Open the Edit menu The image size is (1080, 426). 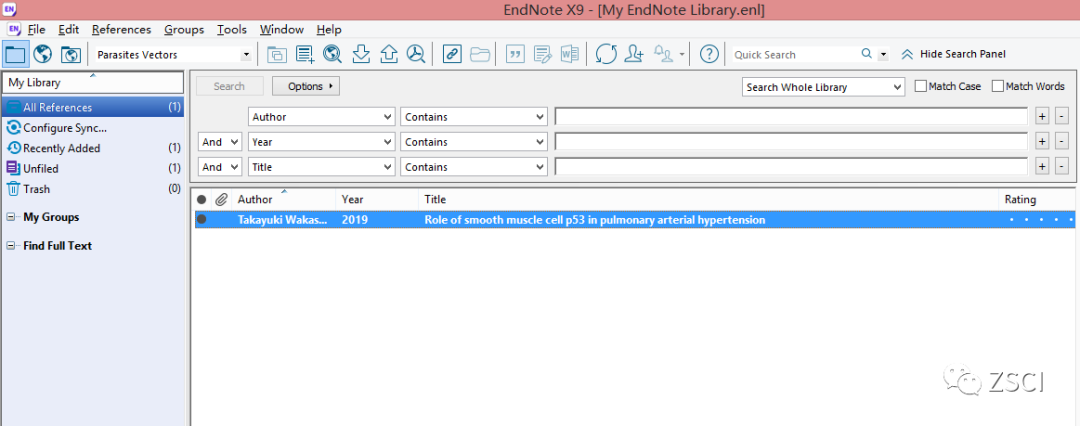pyautogui.click(x=69, y=30)
